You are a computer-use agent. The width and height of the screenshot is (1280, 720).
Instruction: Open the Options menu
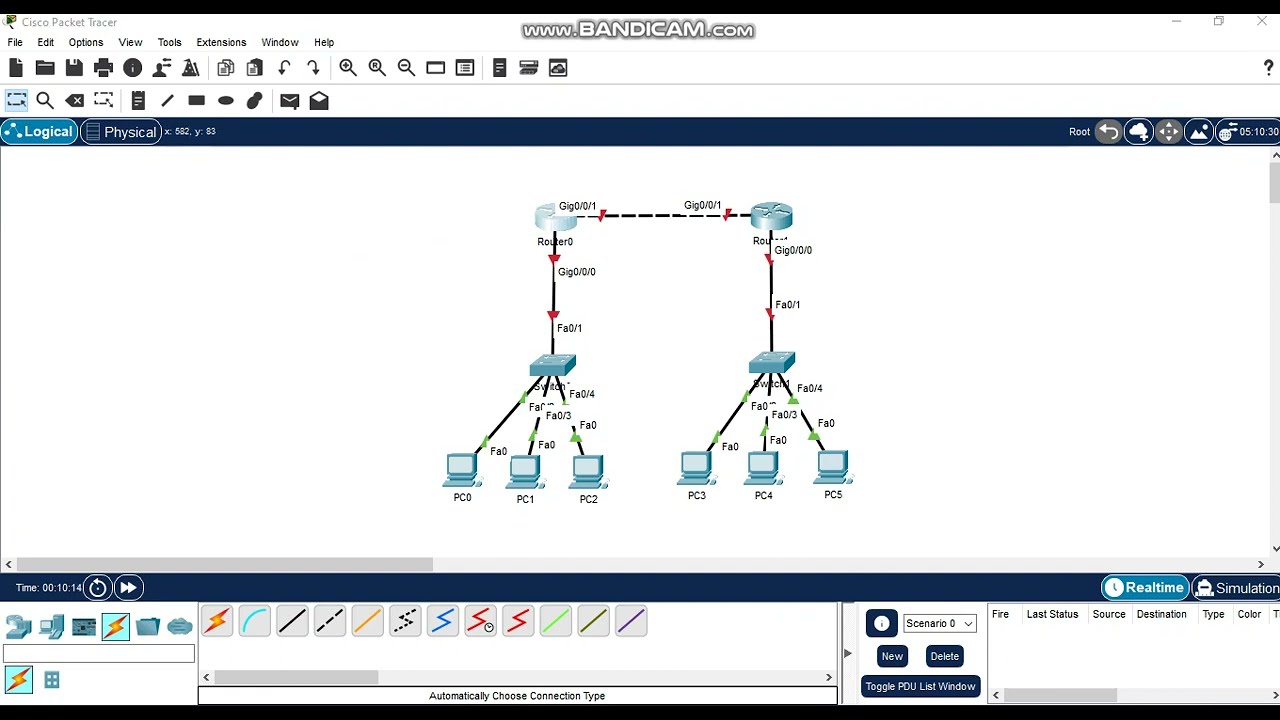click(x=86, y=43)
